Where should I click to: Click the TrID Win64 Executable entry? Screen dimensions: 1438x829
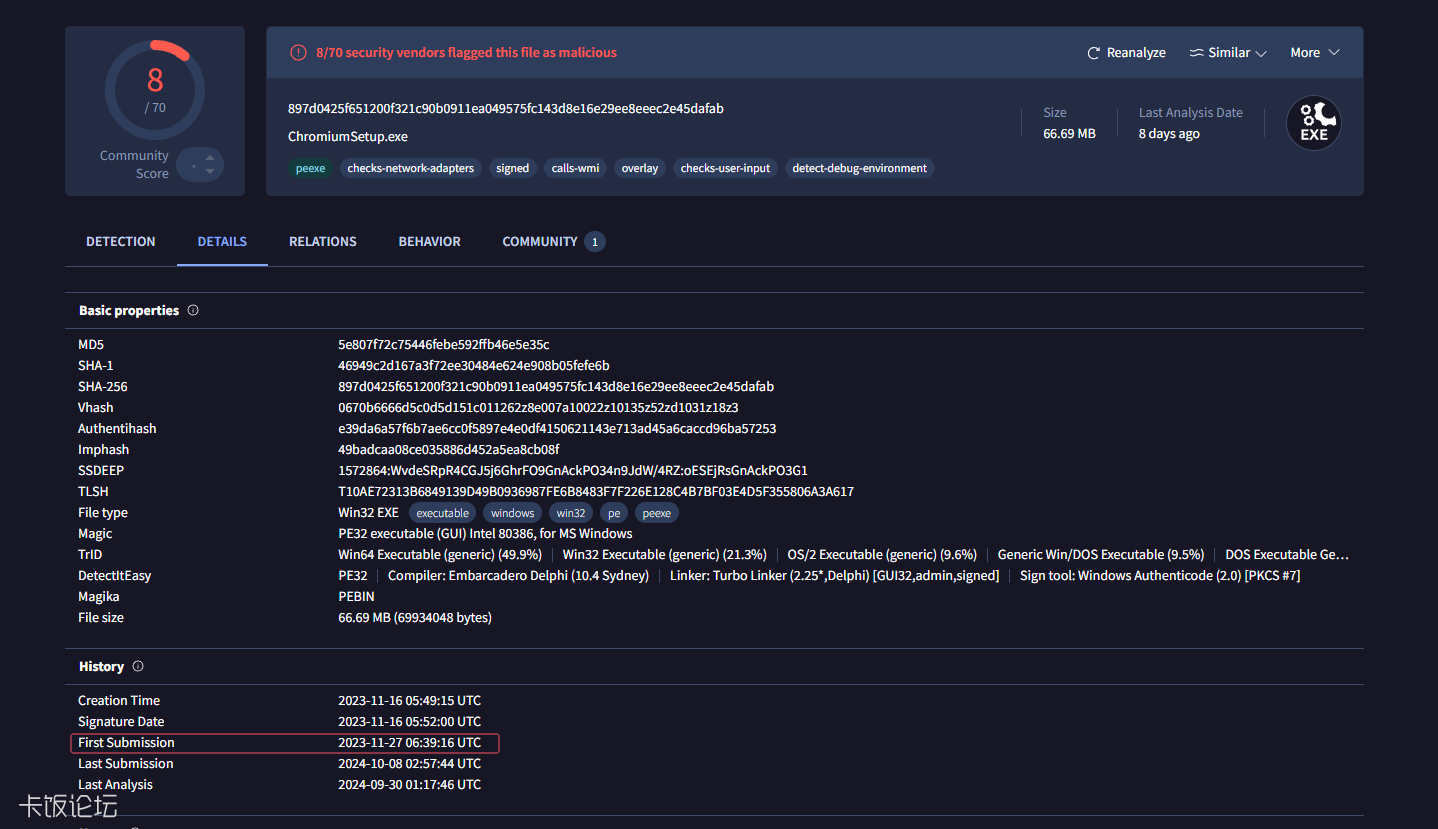tap(440, 555)
